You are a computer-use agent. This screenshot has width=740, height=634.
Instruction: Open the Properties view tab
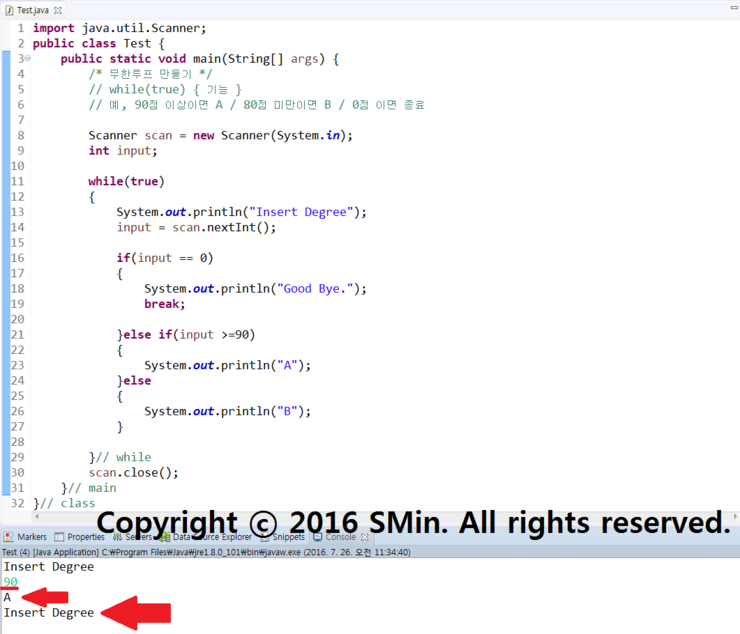coord(80,537)
